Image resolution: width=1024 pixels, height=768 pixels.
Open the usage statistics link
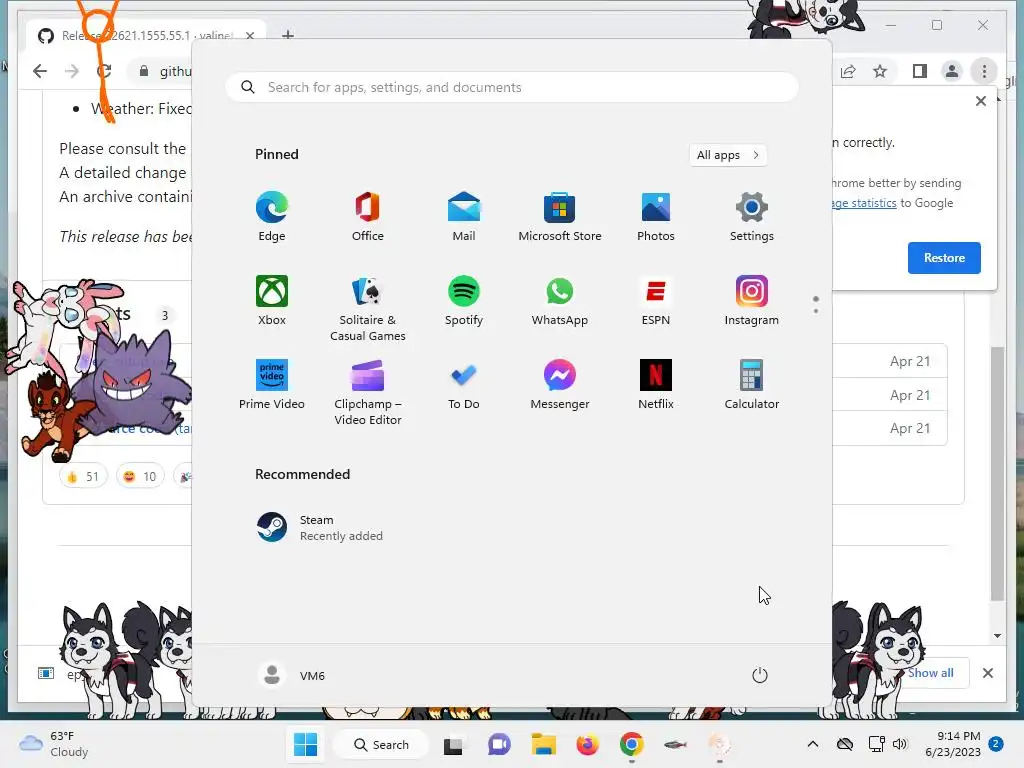[865, 203]
